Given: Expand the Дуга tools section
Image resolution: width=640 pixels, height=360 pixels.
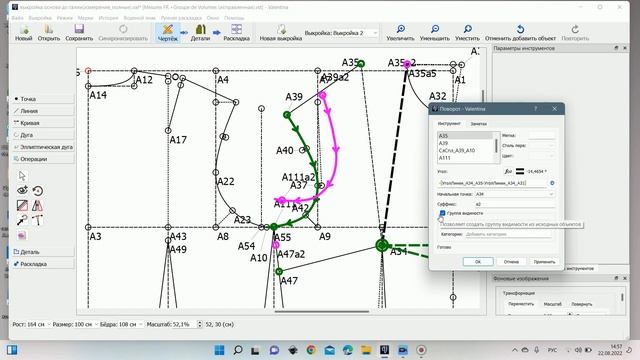Looking at the screenshot, I should (x=43, y=135).
